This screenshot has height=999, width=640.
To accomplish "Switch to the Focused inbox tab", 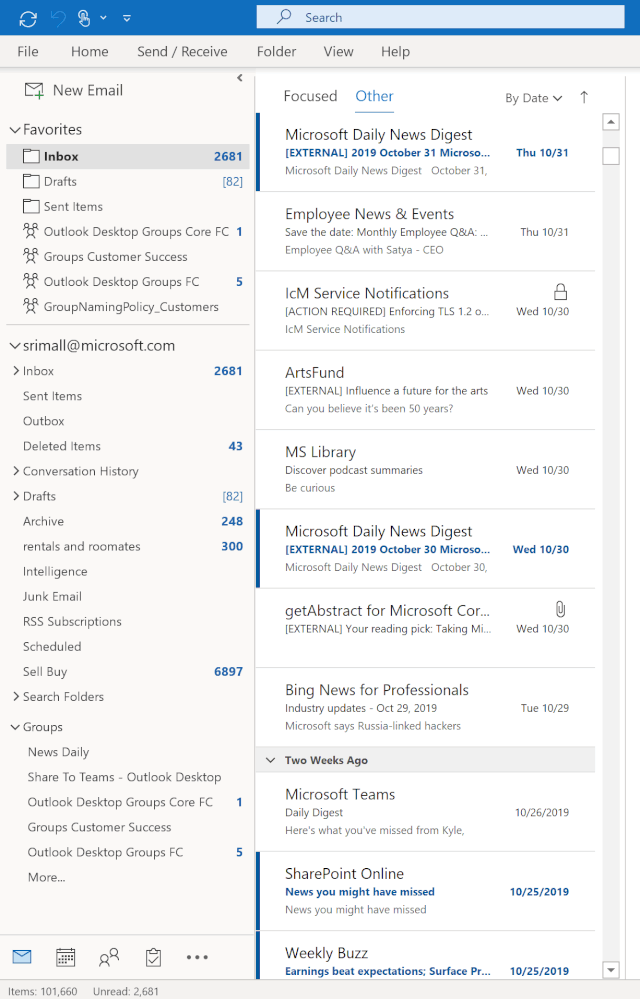I will (x=310, y=96).
